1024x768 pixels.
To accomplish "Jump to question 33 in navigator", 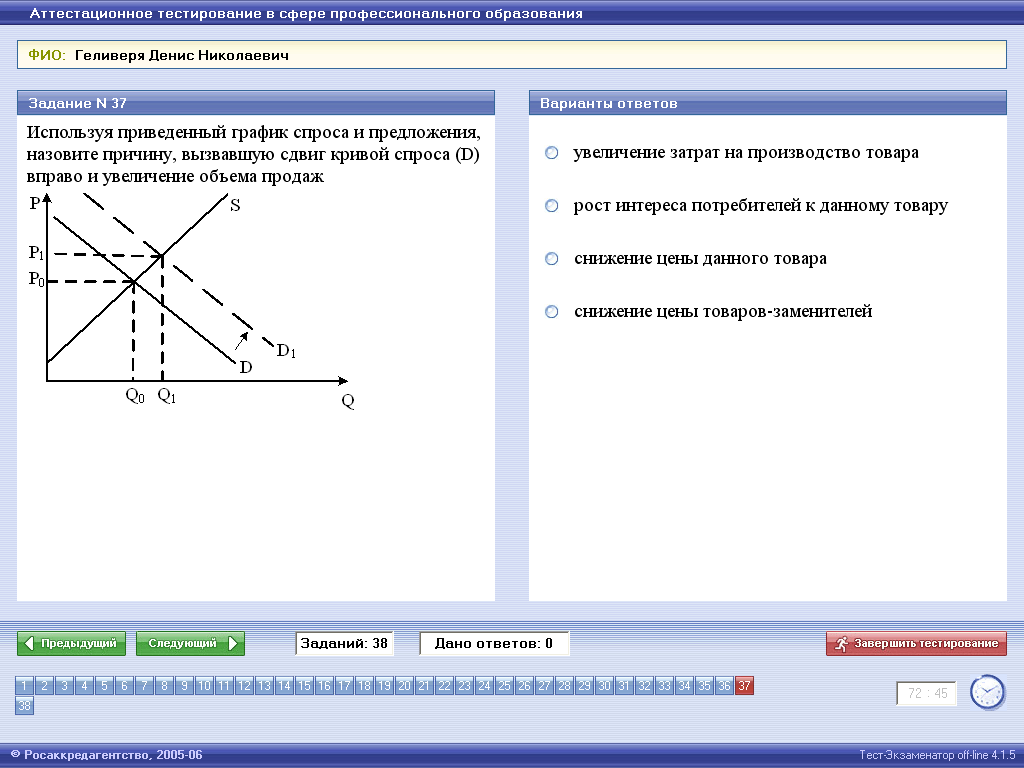I will point(664,686).
